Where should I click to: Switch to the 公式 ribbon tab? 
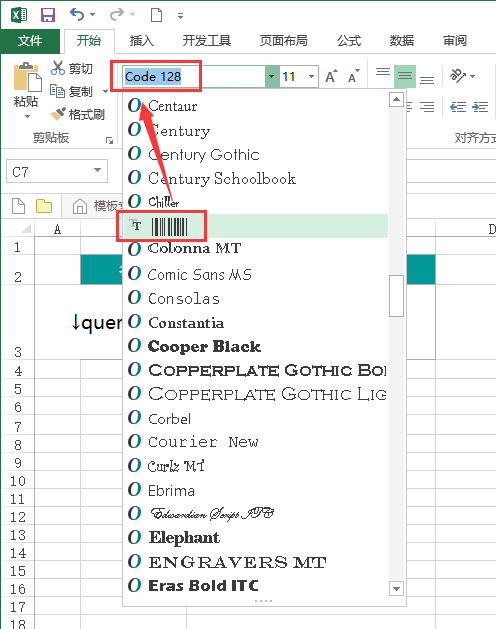[349, 41]
